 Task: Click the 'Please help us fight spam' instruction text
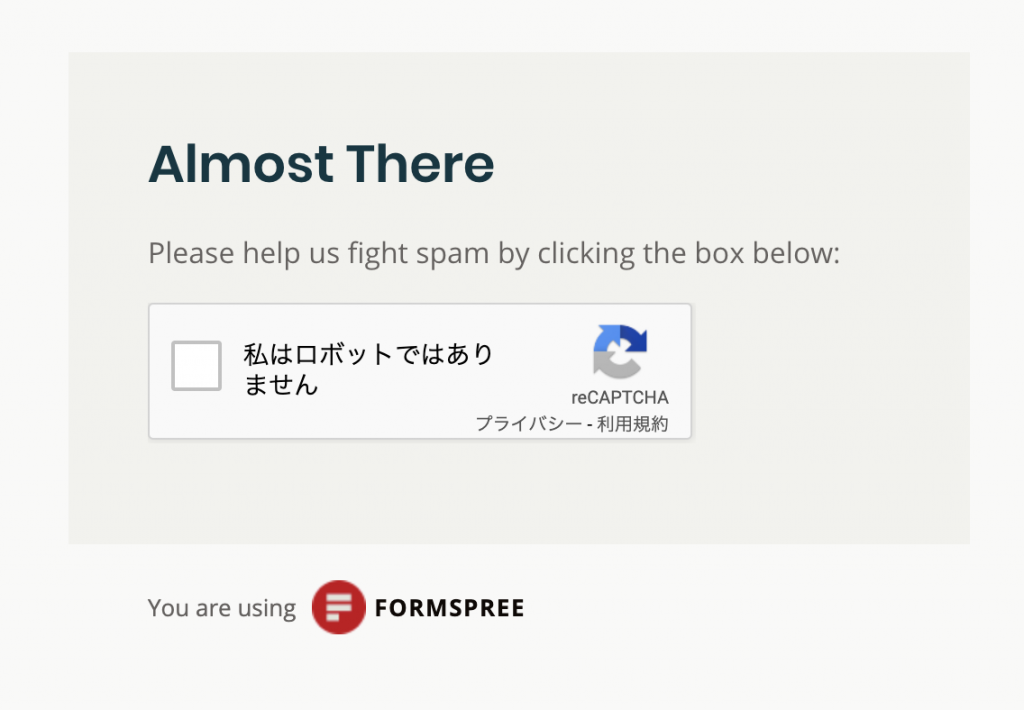pos(494,253)
